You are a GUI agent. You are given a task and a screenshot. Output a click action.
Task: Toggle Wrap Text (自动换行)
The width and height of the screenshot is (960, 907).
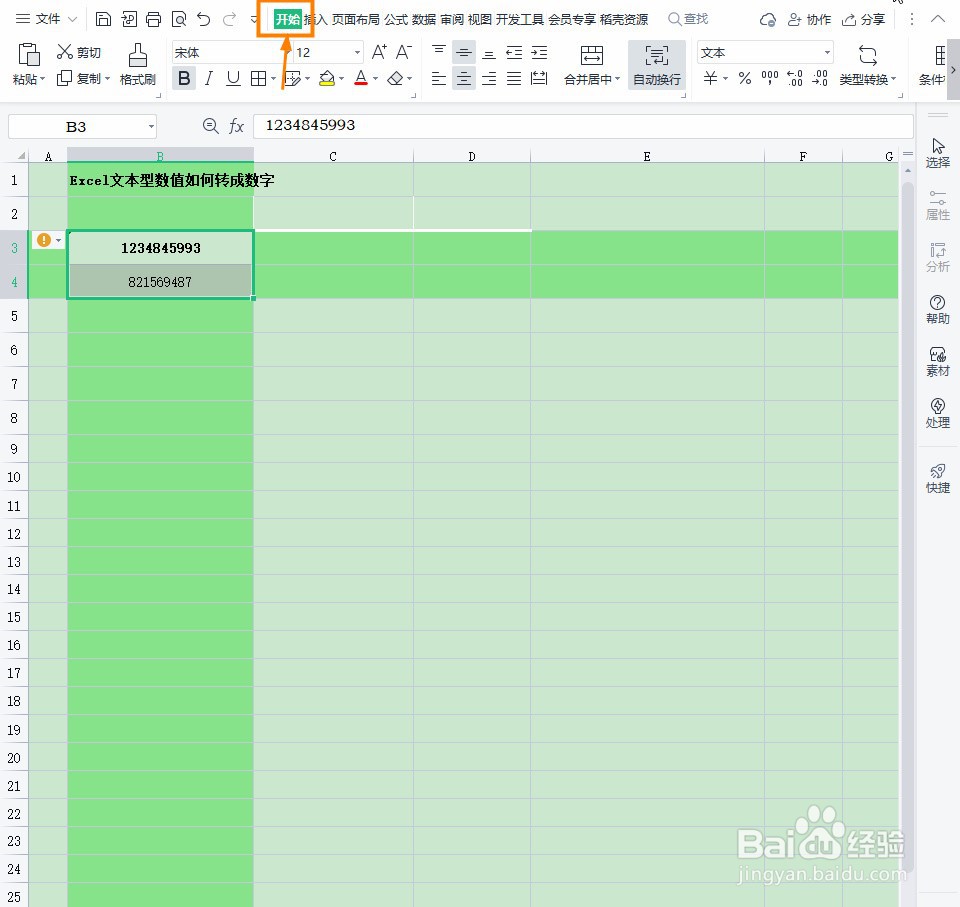click(657, 64)
